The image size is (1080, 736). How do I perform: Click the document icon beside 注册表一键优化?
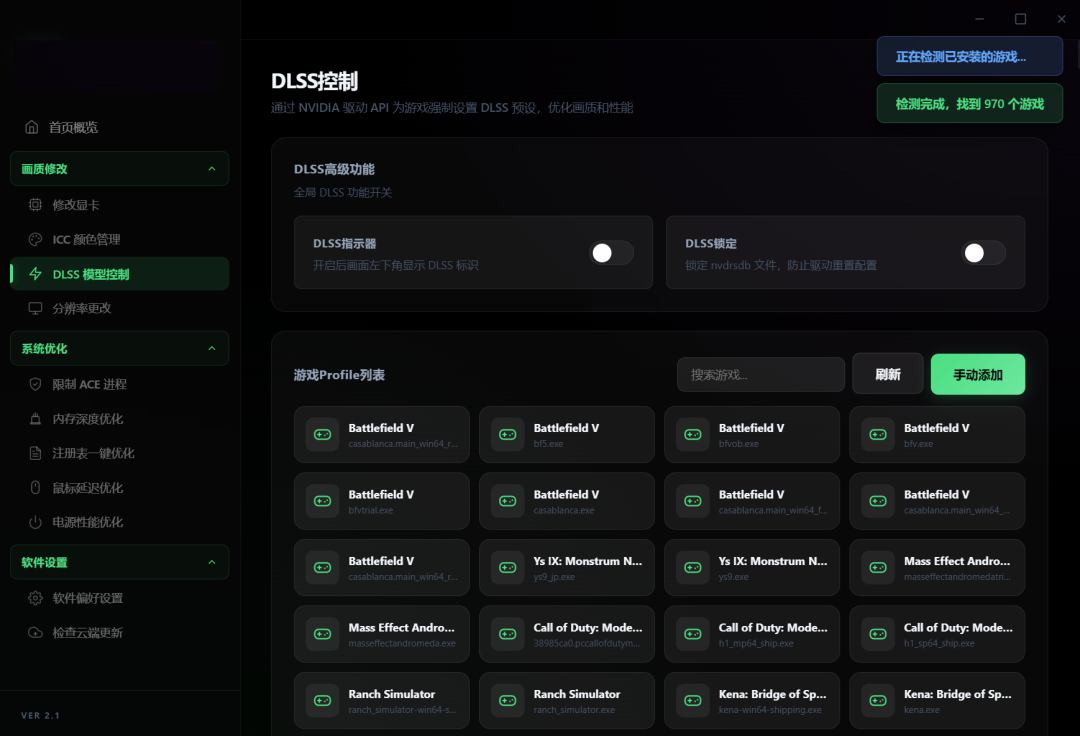(x=35, y=453)
